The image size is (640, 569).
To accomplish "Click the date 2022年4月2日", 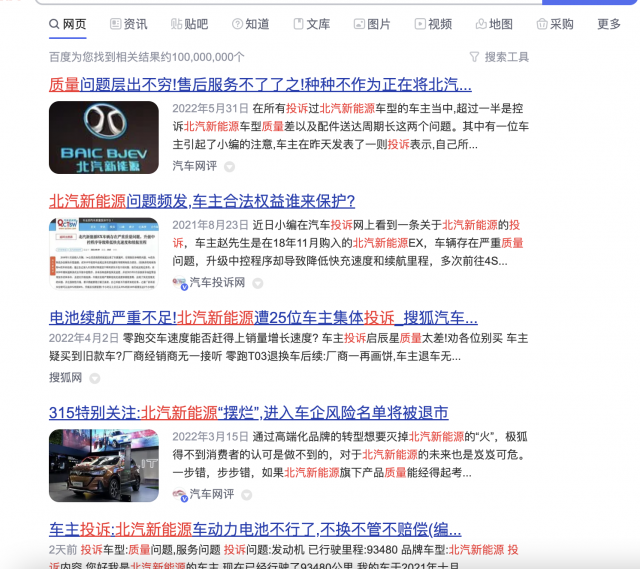I will (84, 338).
